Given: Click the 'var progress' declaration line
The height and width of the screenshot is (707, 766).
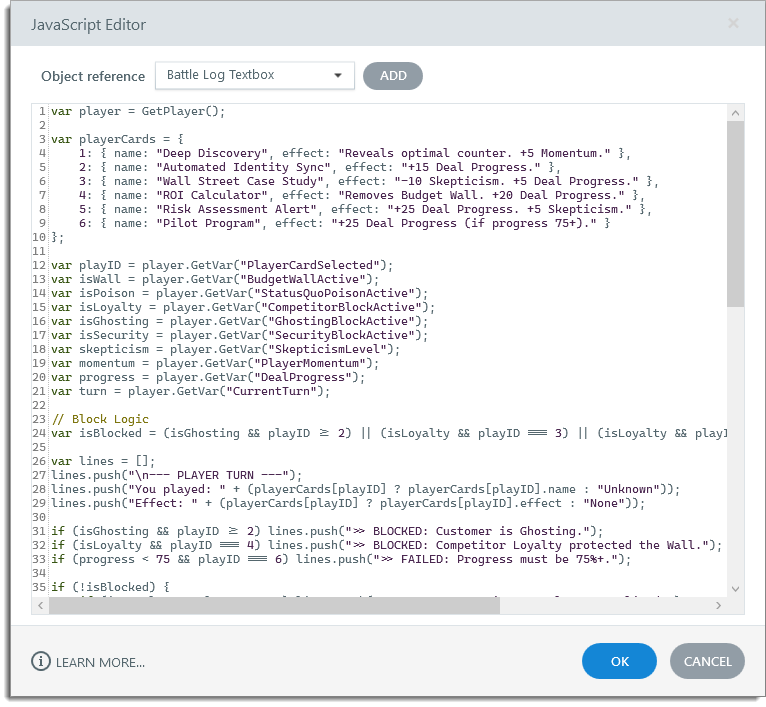Looking at the screenshot, I should 208,377.
